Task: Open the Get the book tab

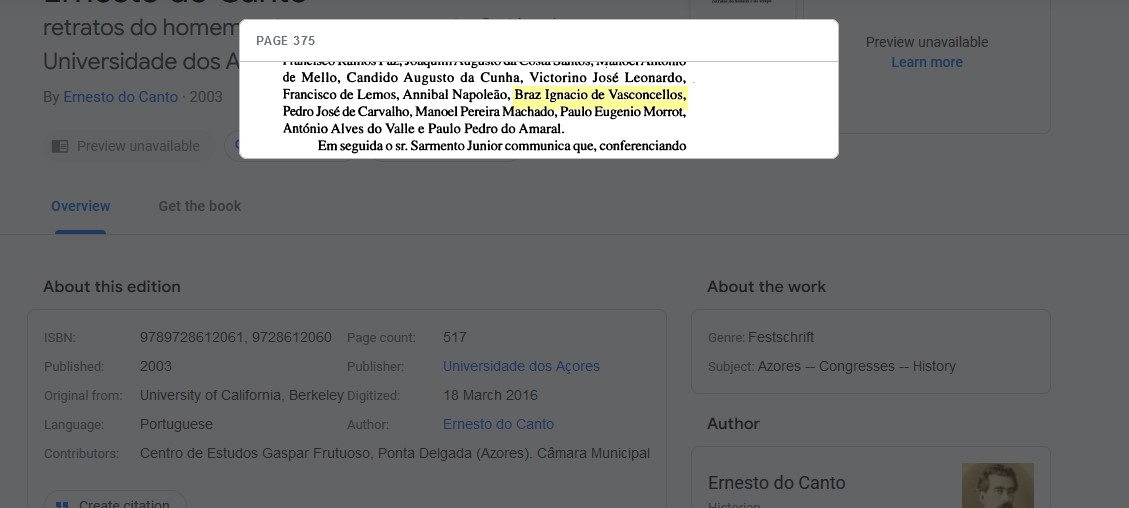Action: [199, 206]
